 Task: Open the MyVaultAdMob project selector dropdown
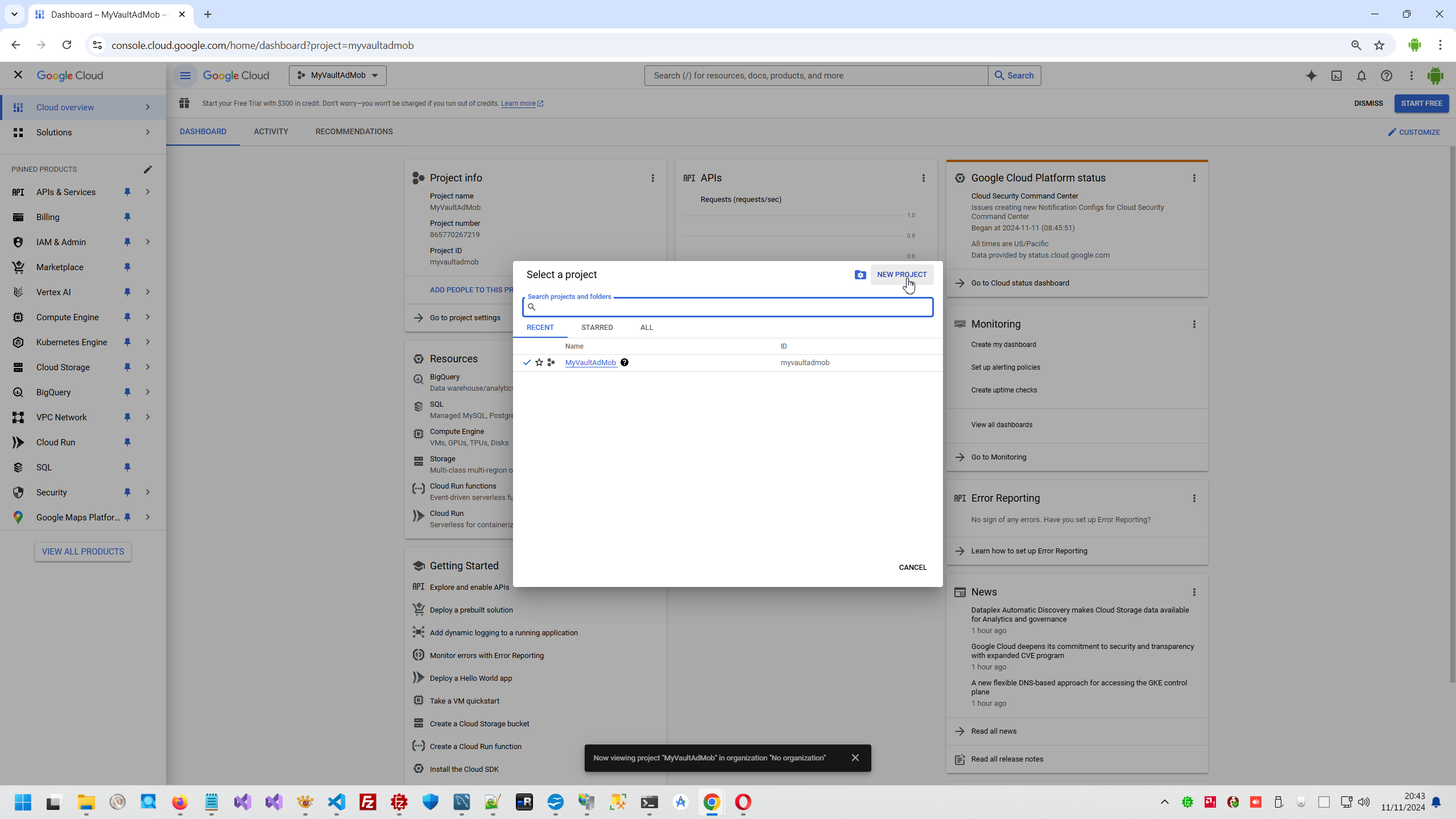(x=338, y=76)
